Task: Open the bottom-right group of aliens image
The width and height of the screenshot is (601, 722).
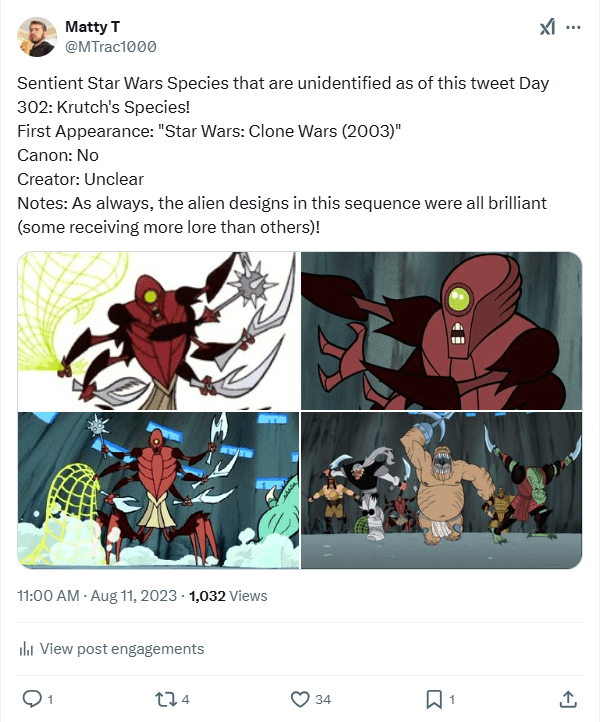Action: [x=441, y=490]
